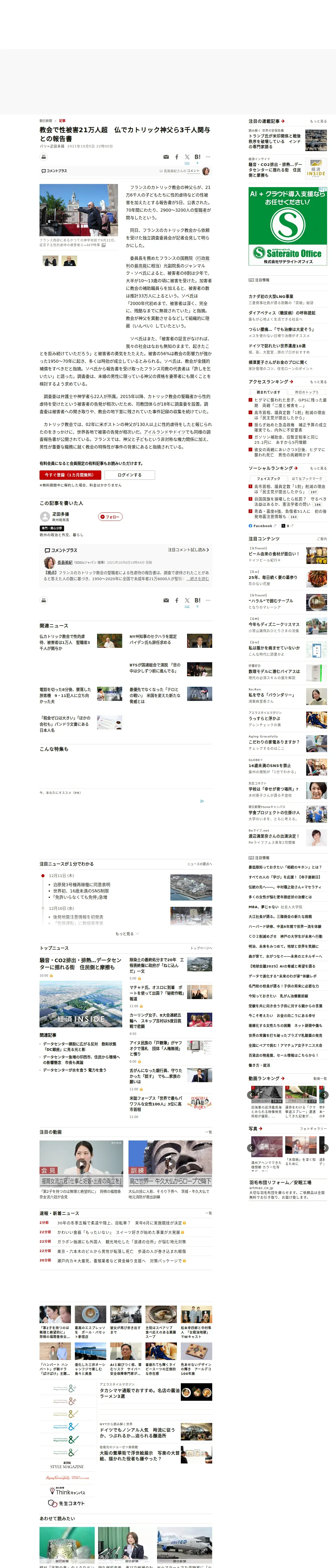Follow the author with フォロー button

110,517
